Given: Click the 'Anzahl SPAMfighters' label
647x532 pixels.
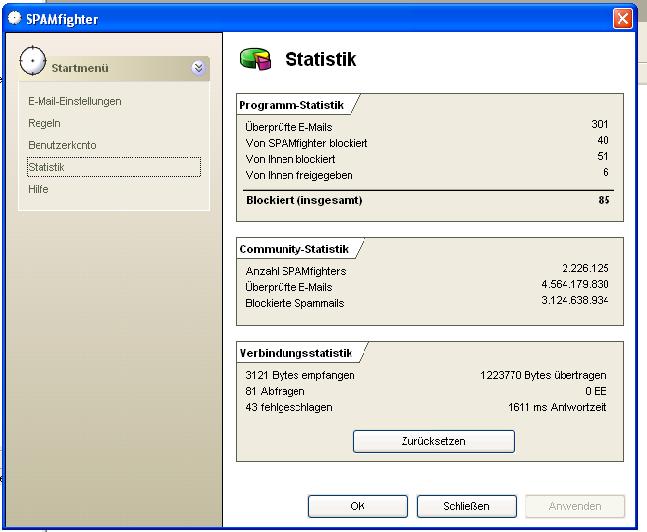Looking at the screenshot, I should pos(296,271).
